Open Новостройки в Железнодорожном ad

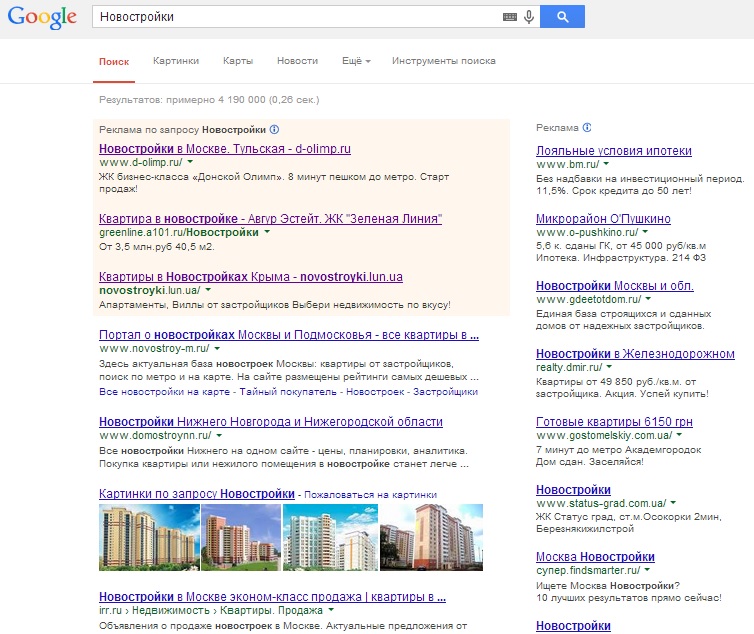click(635, 354)
